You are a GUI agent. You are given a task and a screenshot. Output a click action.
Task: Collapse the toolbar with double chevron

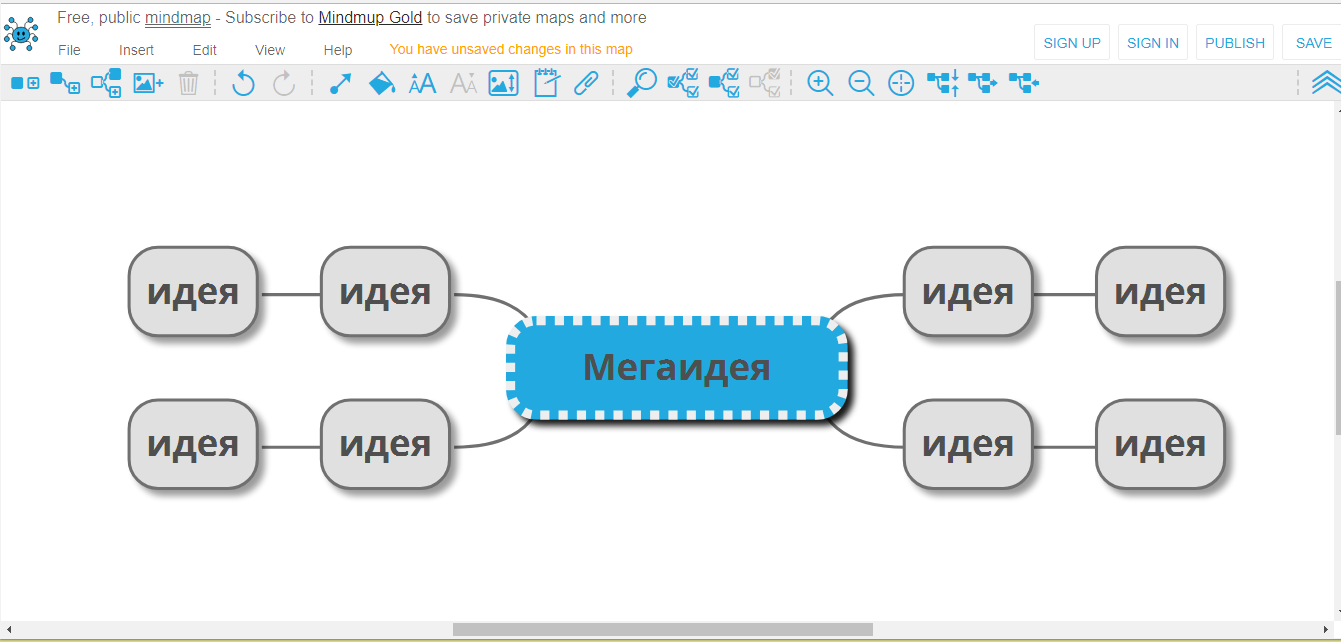coord(1325,83)
